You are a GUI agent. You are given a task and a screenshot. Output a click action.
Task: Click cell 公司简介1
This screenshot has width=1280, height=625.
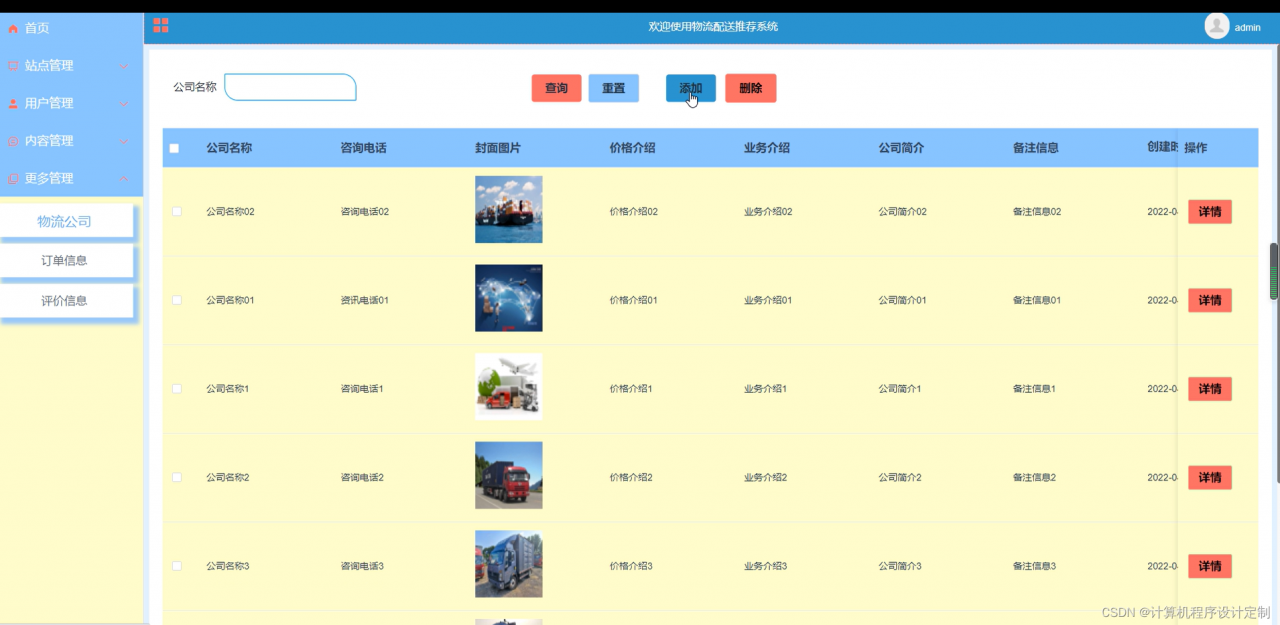(900, 389)
